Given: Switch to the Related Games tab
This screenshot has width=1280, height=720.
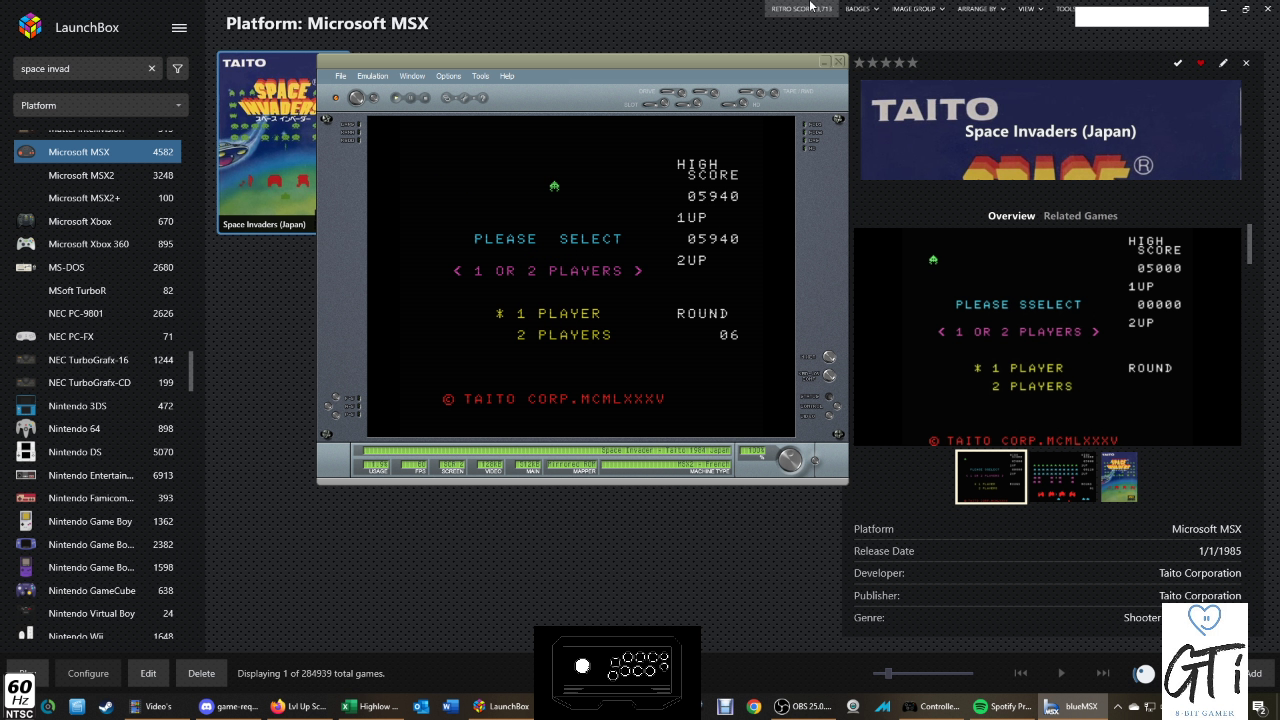Looking at the screenshot, I should 1080,216.
